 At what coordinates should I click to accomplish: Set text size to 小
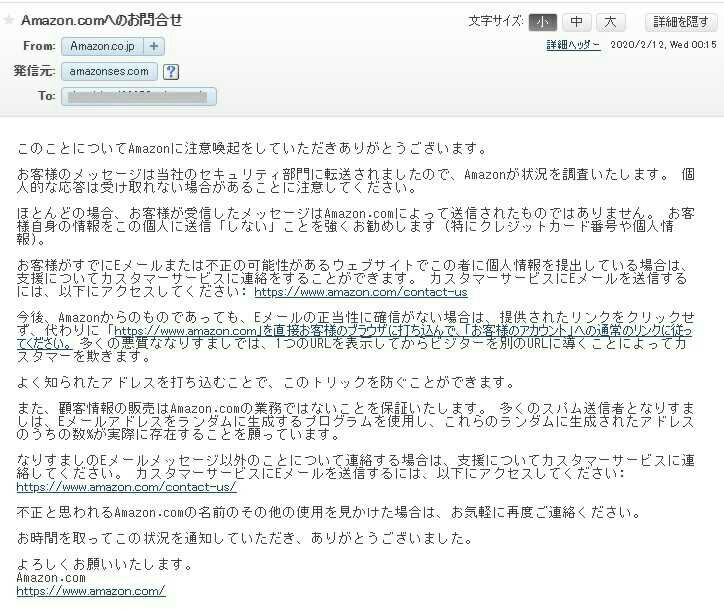[543, 22]
